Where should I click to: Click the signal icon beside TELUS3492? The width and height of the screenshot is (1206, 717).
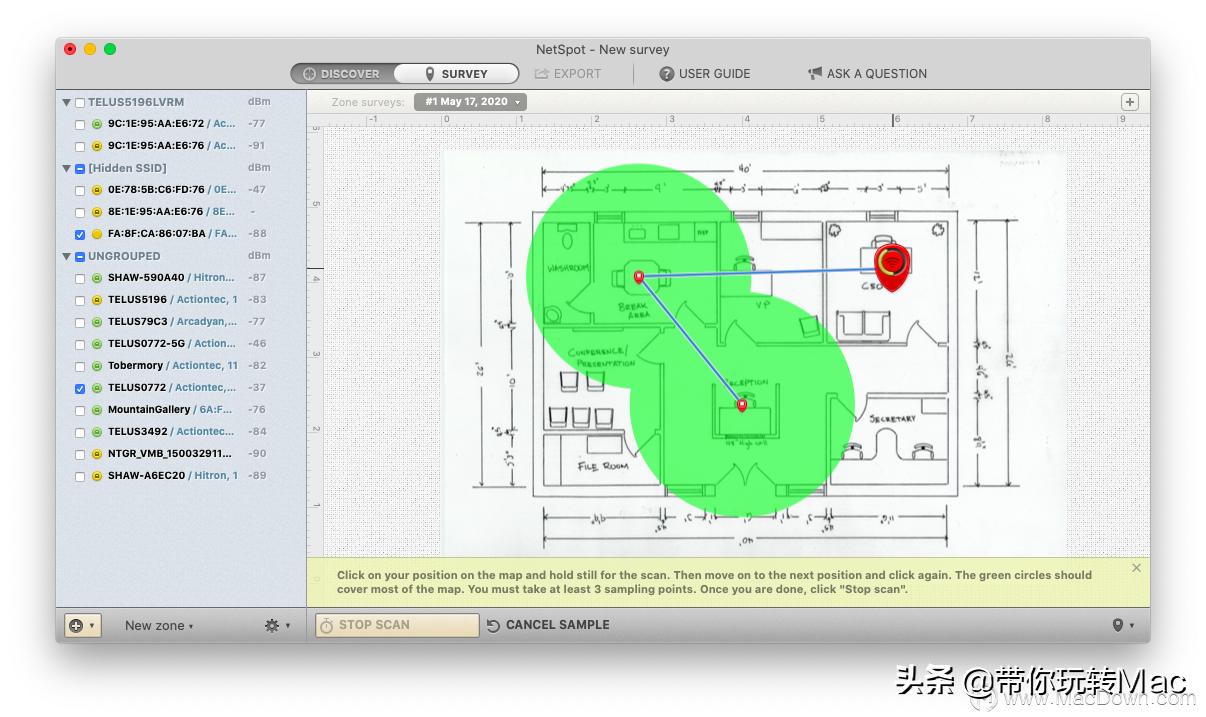tap(97, 432)
